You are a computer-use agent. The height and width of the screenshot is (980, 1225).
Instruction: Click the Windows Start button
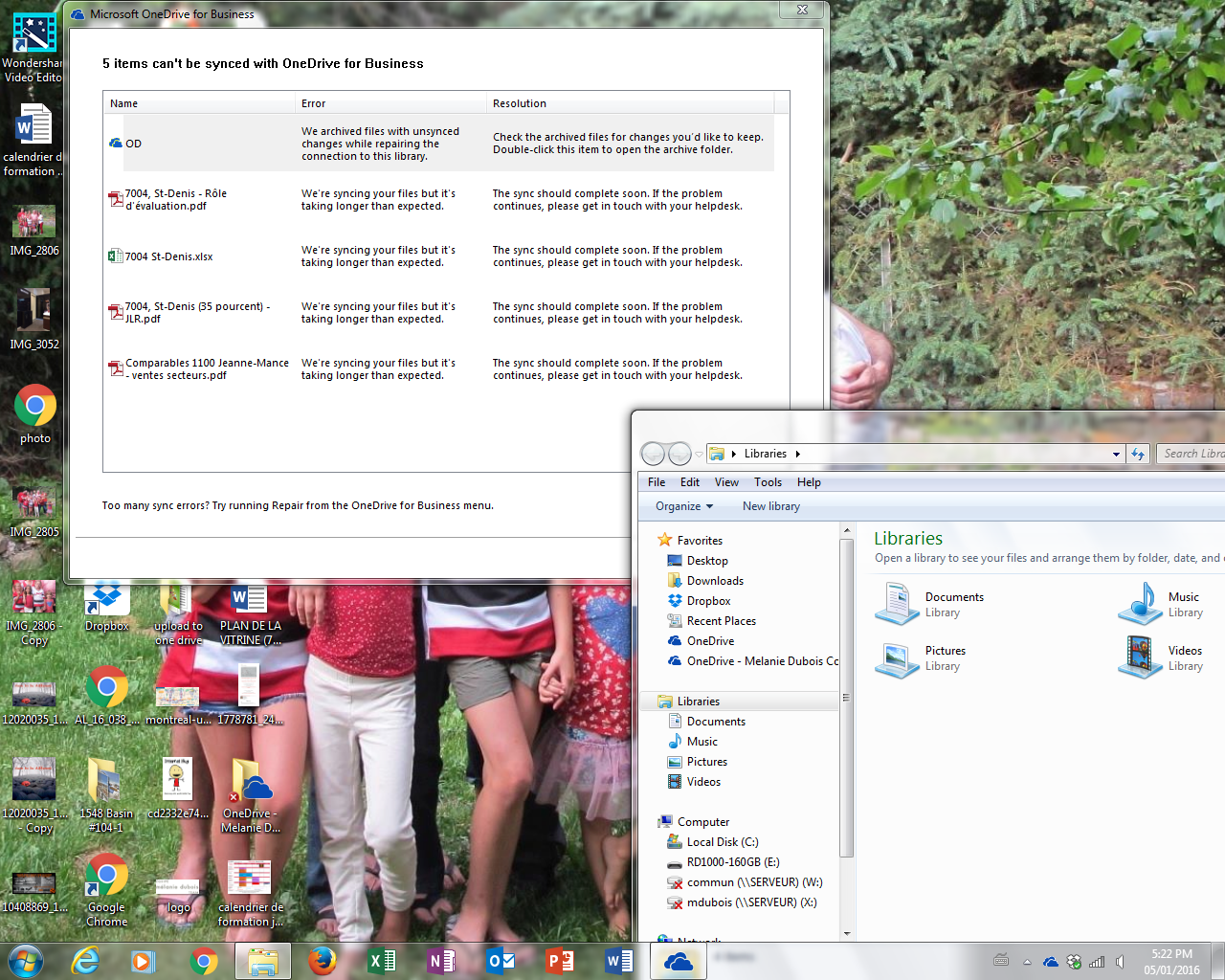[x=25, y=961]
